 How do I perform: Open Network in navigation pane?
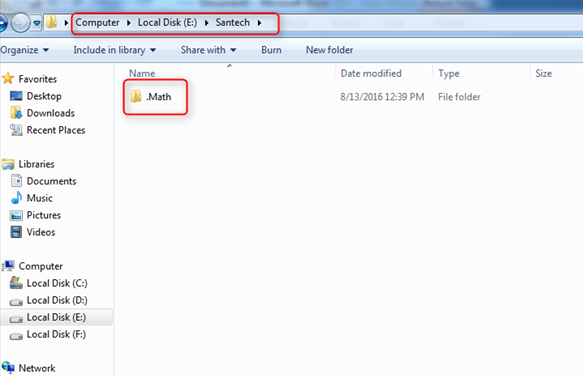[37, 368]
